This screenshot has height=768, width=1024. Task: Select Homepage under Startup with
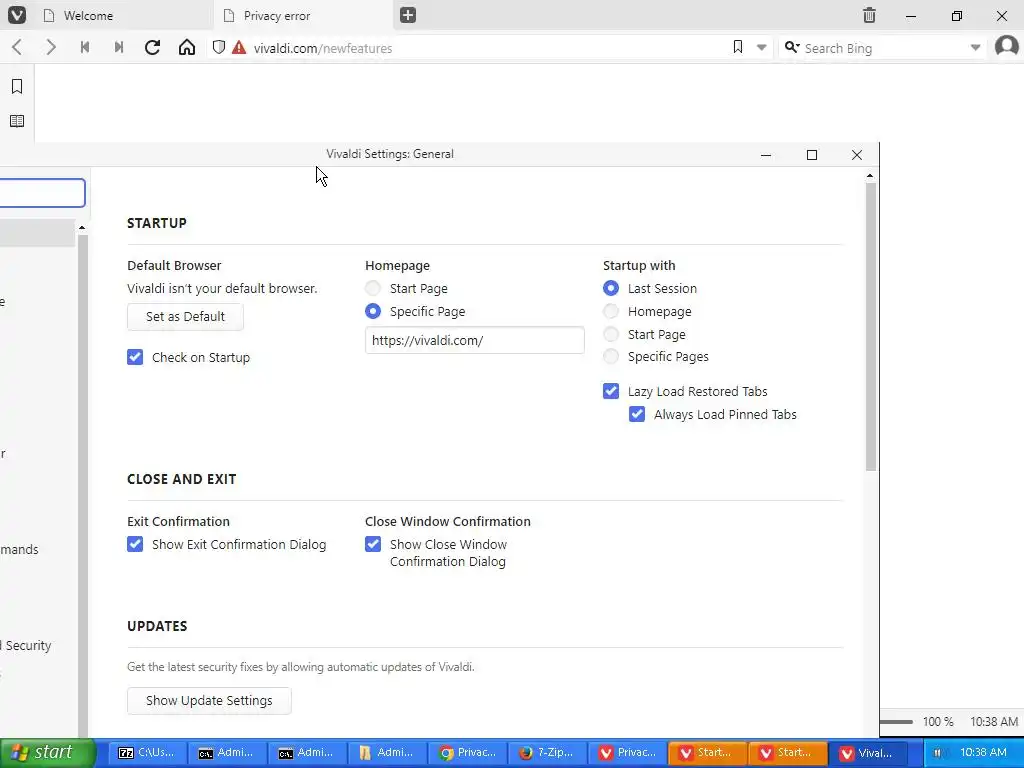click(611, 312)
